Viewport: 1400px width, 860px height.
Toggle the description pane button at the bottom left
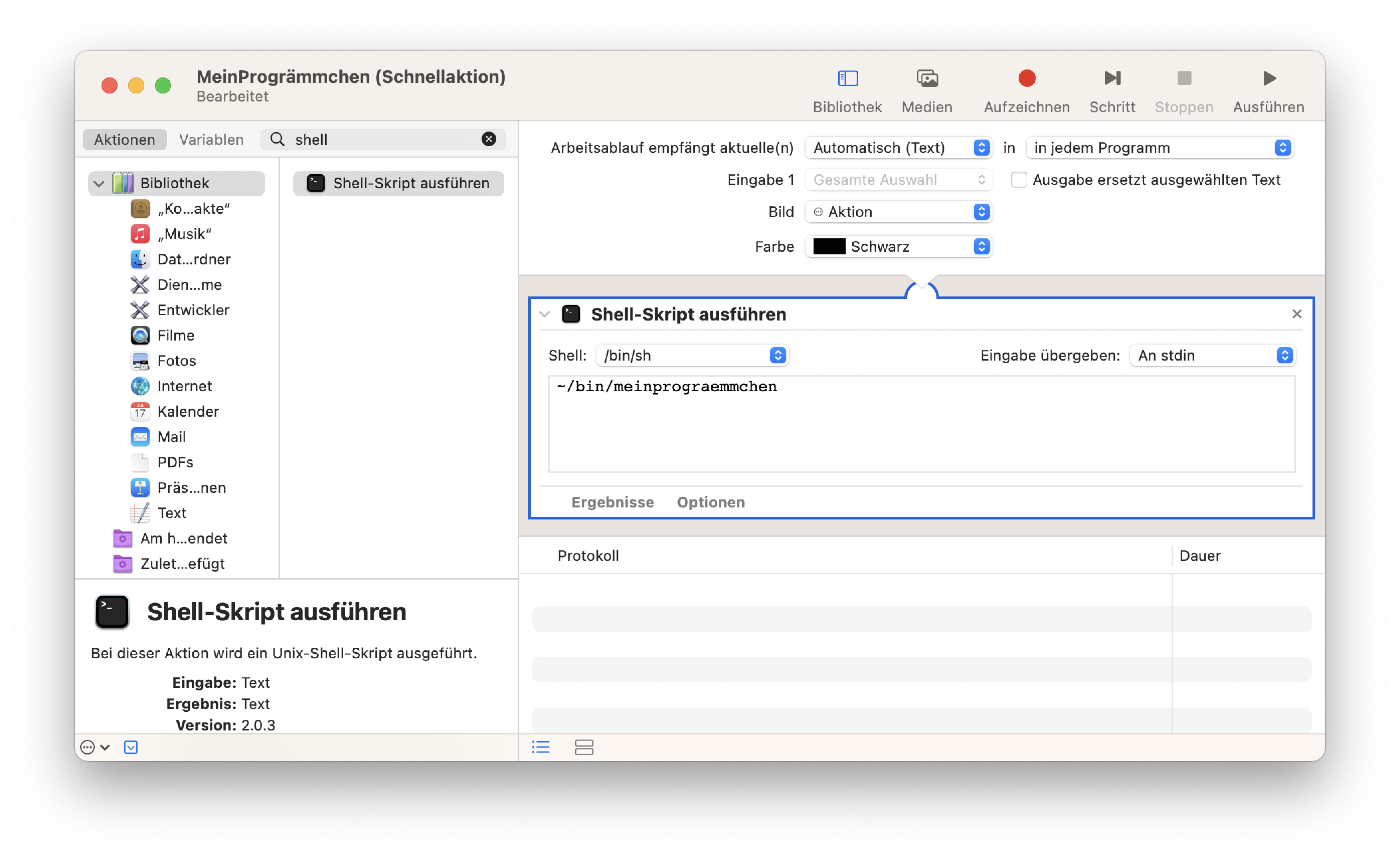coord(131,747)
